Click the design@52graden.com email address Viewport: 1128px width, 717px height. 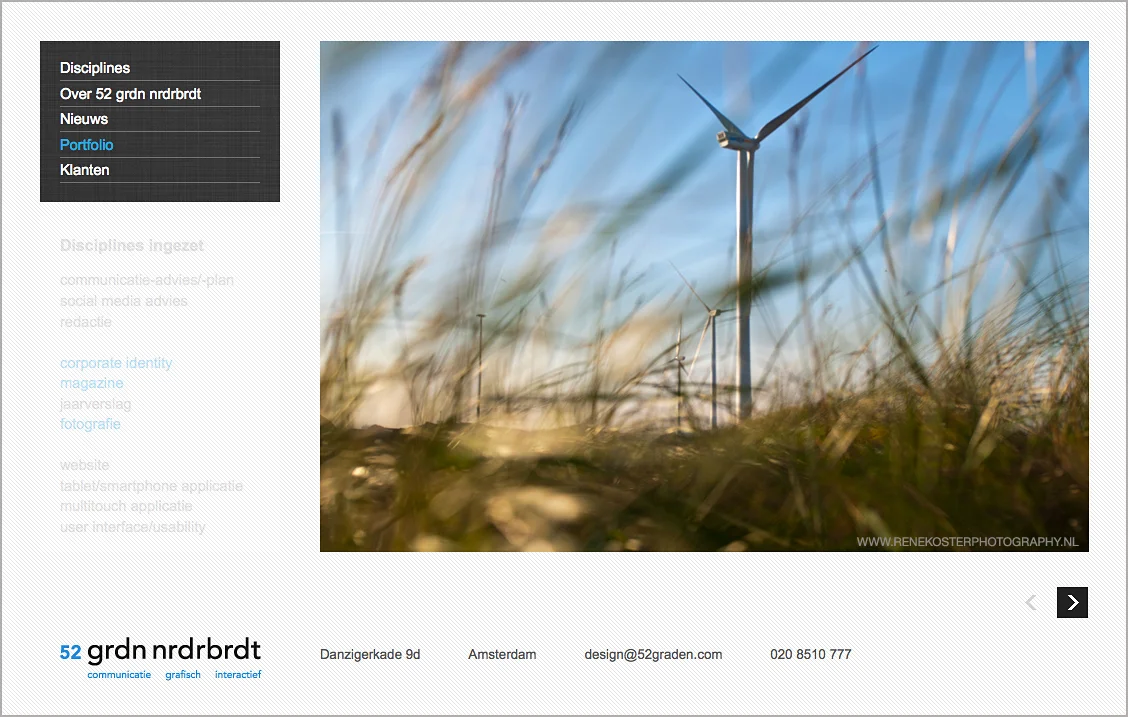(x=653, y=654)
